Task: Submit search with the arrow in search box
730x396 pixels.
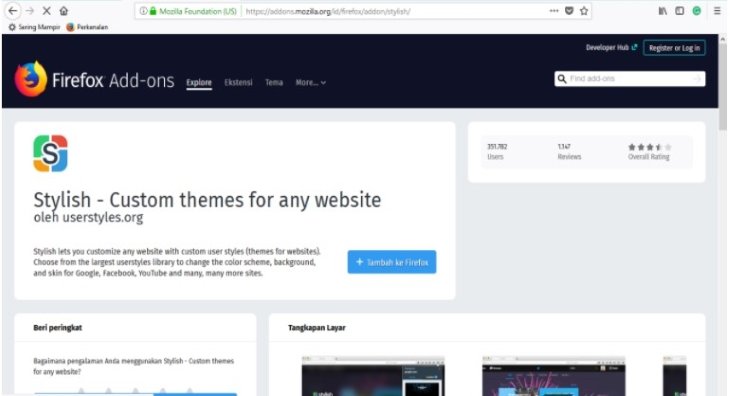Action: 697,79
